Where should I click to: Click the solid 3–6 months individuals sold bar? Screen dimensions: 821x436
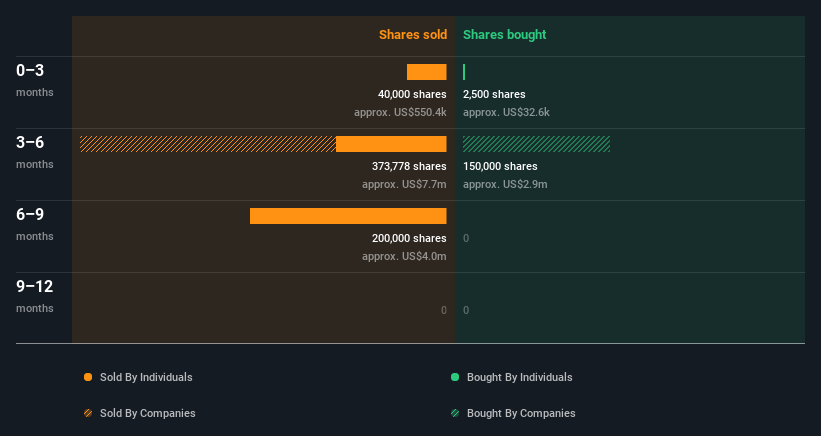[391, 144]
